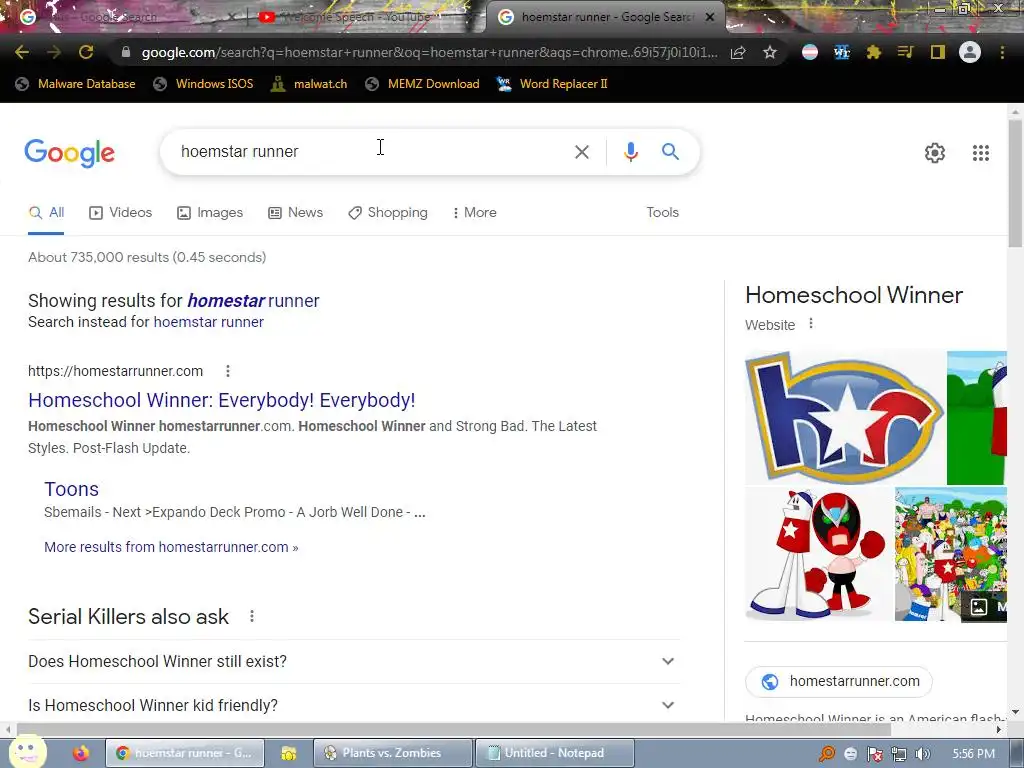The image size is (1024, 768).
Task: Open 'Homeschool Winner: Everybody! Everybody!' result
Action: tap(222, 400)
